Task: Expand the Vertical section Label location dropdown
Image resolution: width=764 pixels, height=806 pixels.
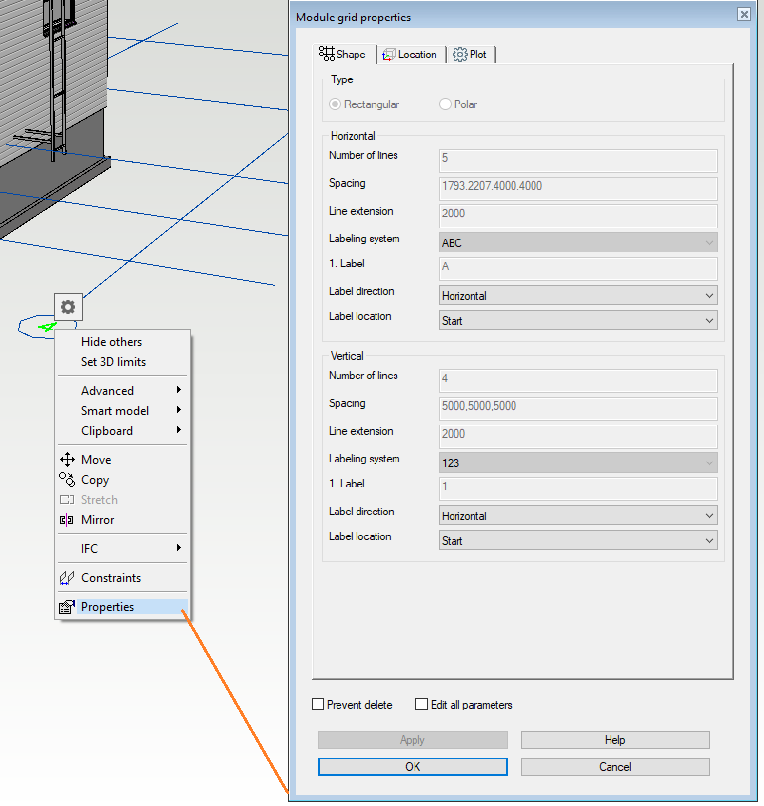Action: coord(578,541)
